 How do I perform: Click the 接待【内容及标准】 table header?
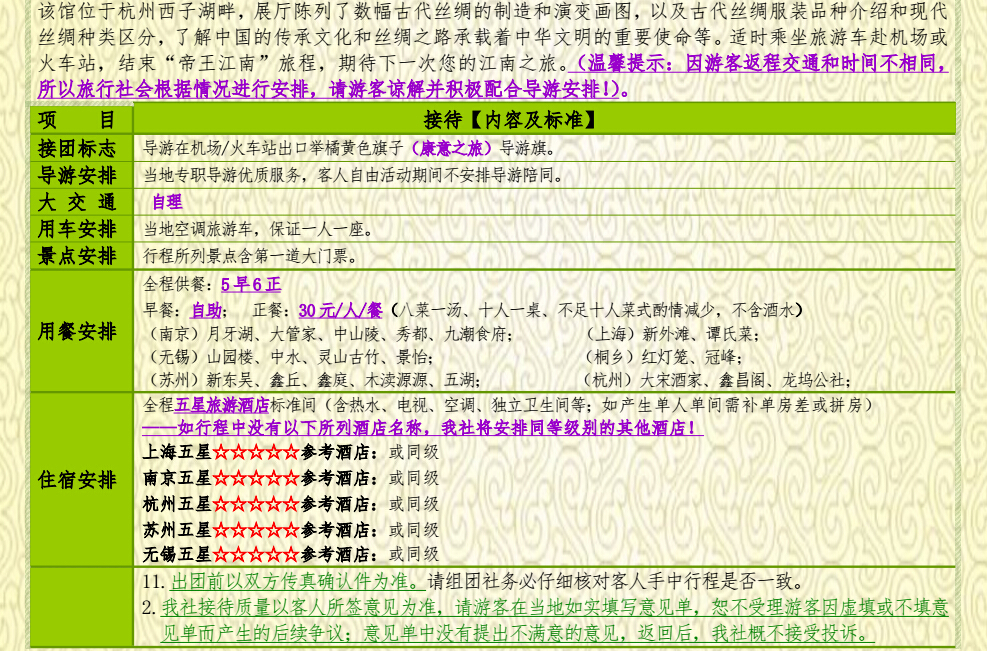[510, 120]
